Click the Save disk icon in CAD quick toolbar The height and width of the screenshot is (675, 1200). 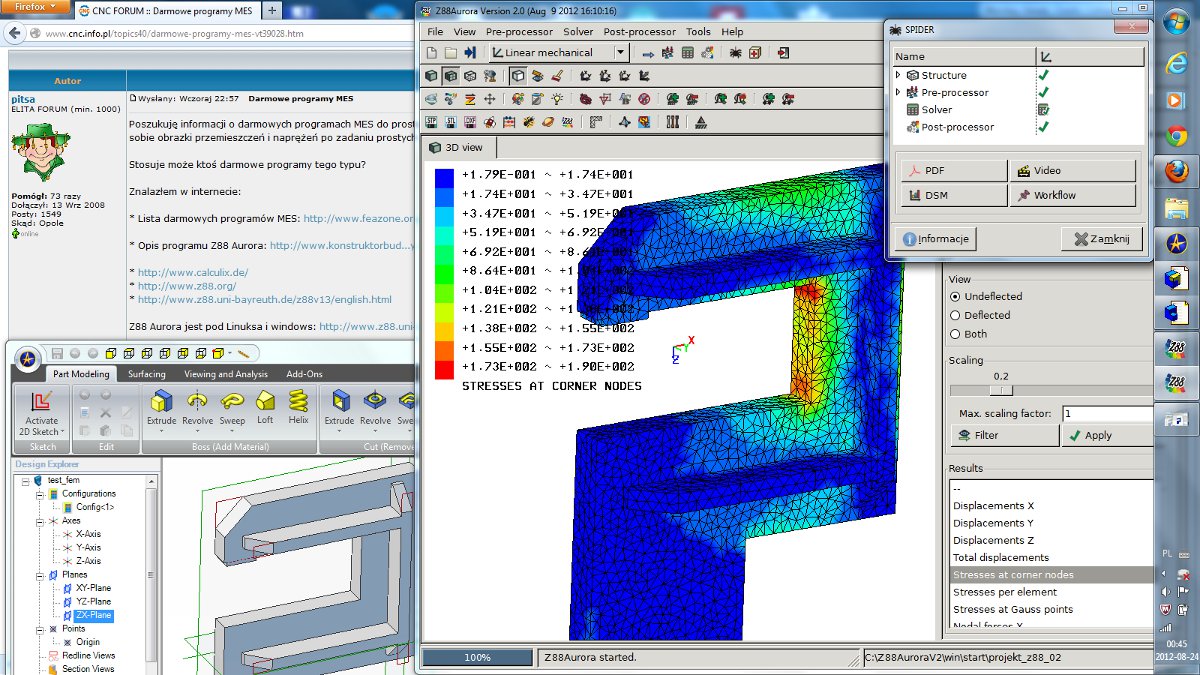[58, 353]
